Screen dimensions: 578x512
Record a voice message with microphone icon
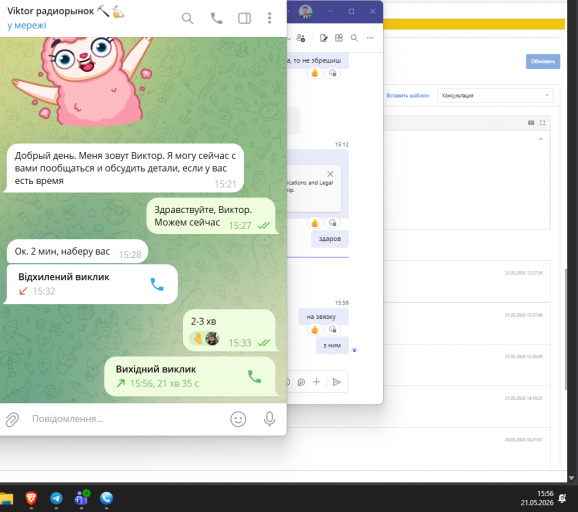[x=269, y=419]
